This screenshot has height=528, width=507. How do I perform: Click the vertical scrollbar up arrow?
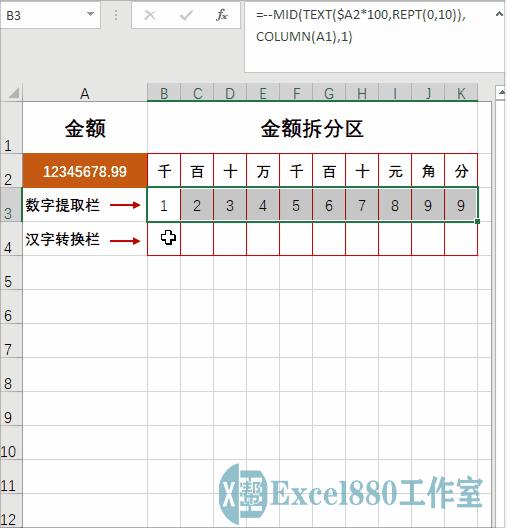(x=501, y=92)
